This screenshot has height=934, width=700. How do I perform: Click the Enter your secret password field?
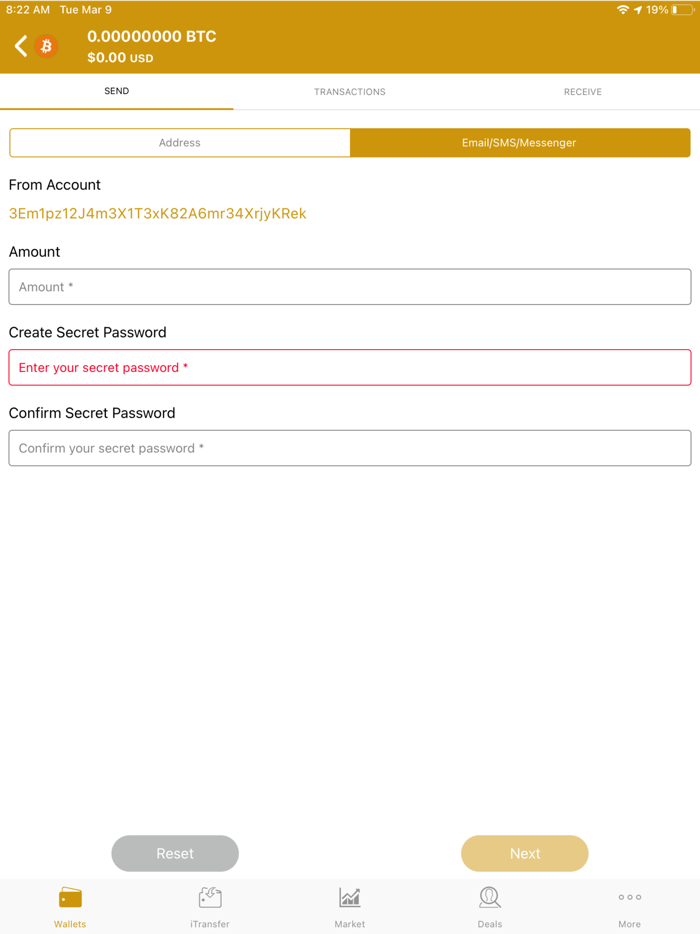[349, 367]
